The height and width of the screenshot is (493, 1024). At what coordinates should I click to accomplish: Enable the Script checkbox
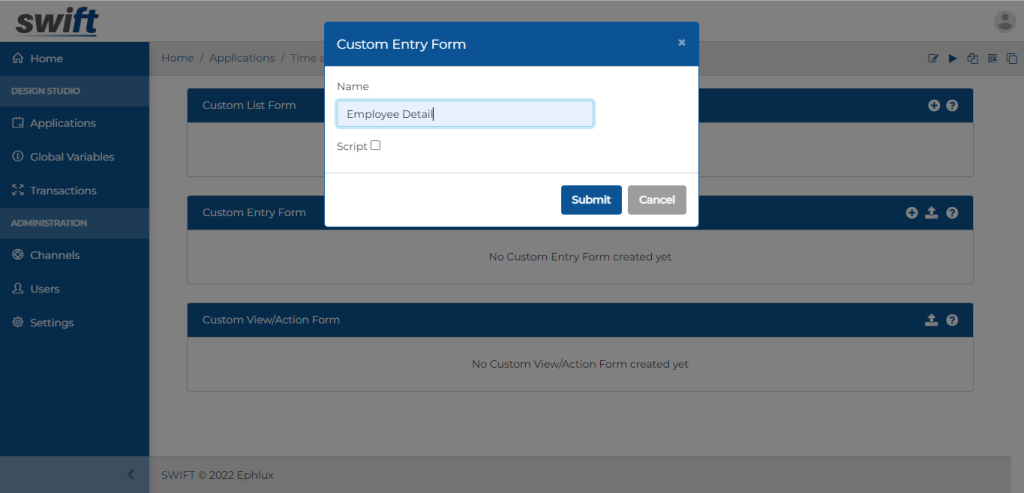point(376,145)
